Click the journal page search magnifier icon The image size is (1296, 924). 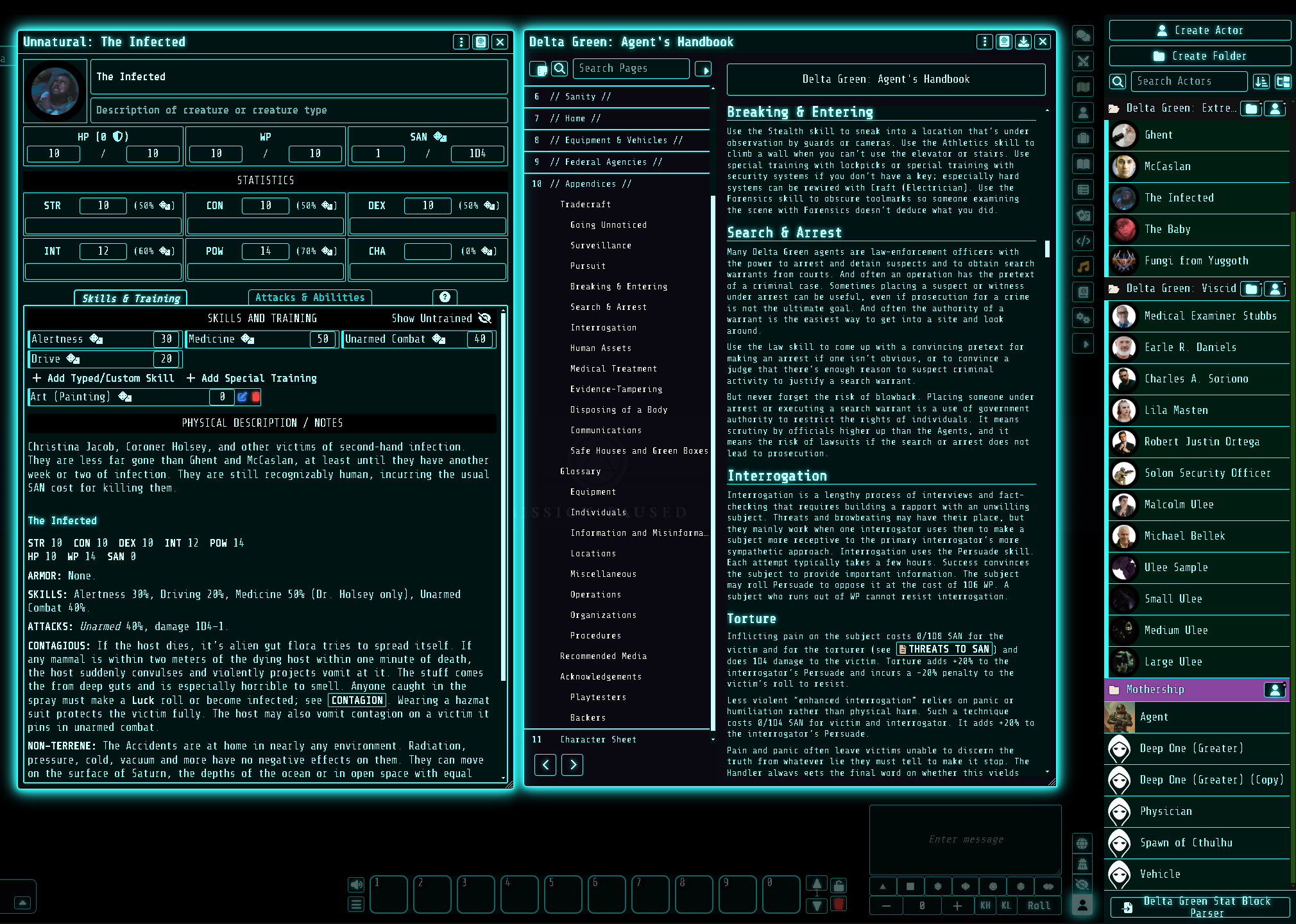(560, 69)
